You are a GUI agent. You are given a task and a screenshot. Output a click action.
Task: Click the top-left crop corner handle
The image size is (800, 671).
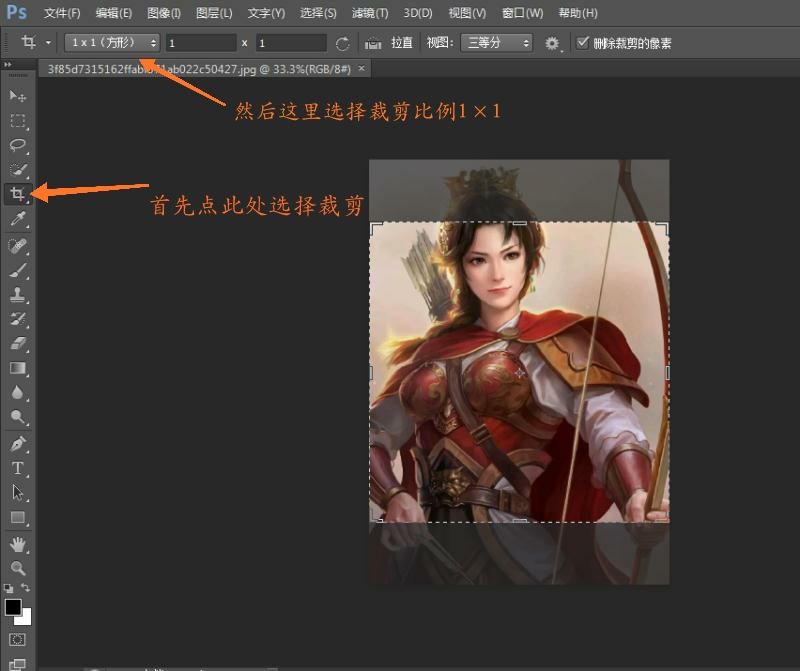(x=374, y=228)
